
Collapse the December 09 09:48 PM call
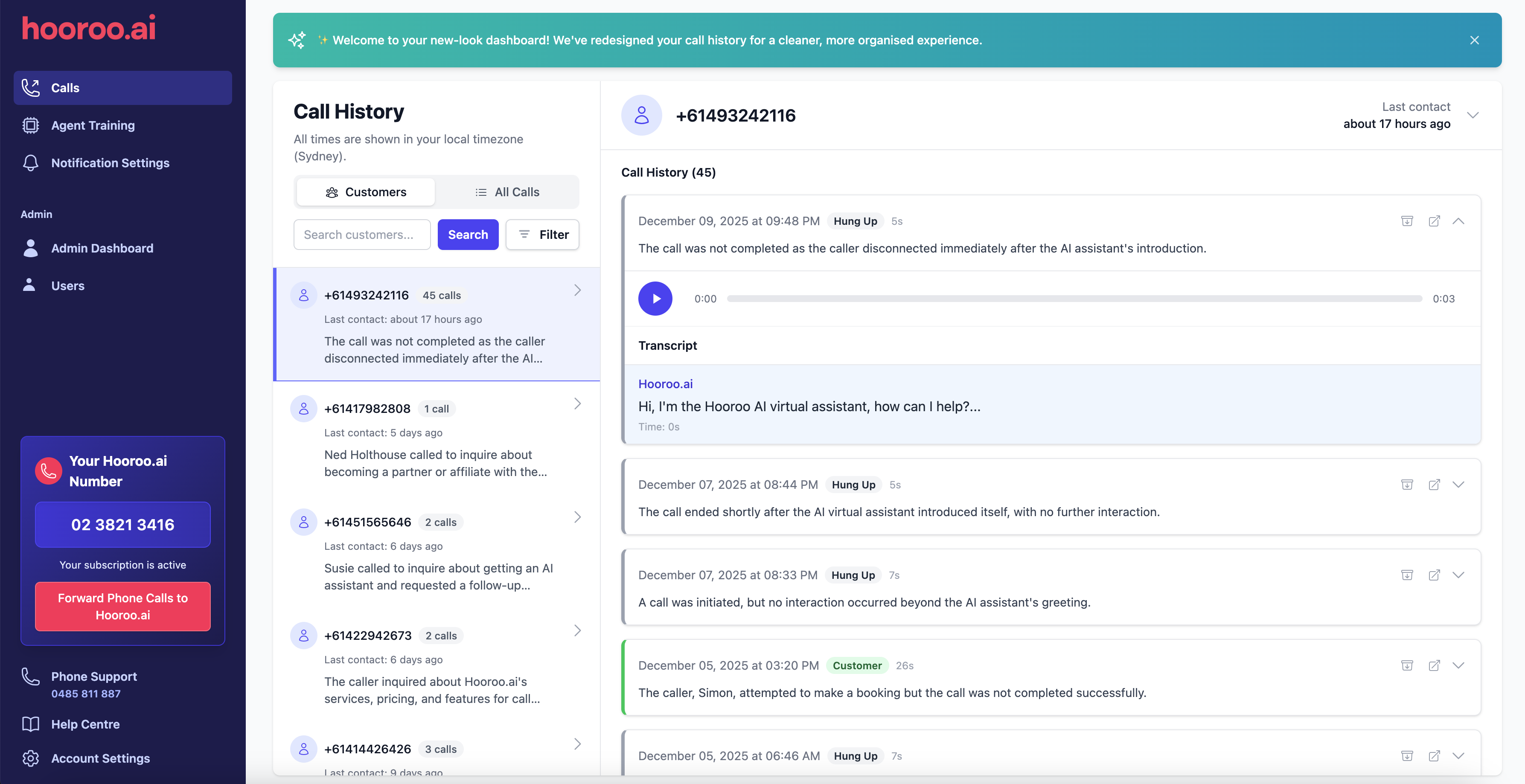click(x=1458, y=221)
